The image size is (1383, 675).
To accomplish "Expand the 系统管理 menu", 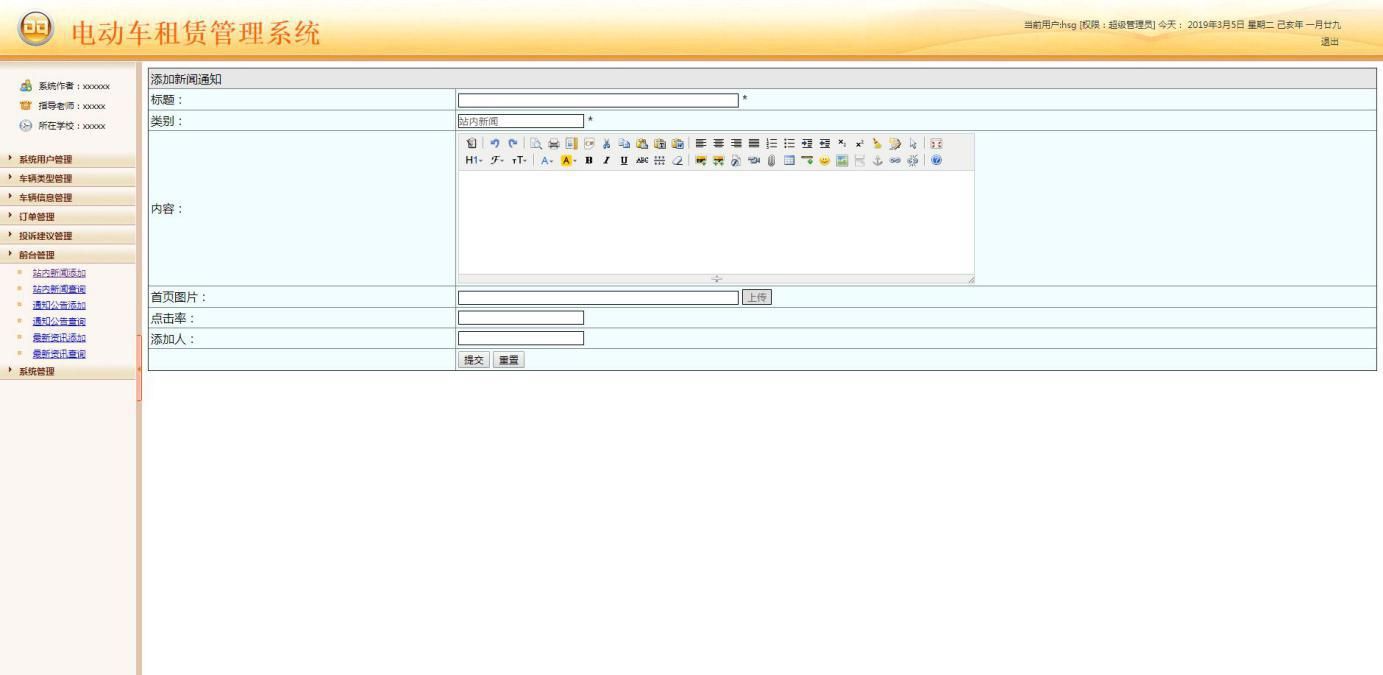I will [x=69, y=371].
